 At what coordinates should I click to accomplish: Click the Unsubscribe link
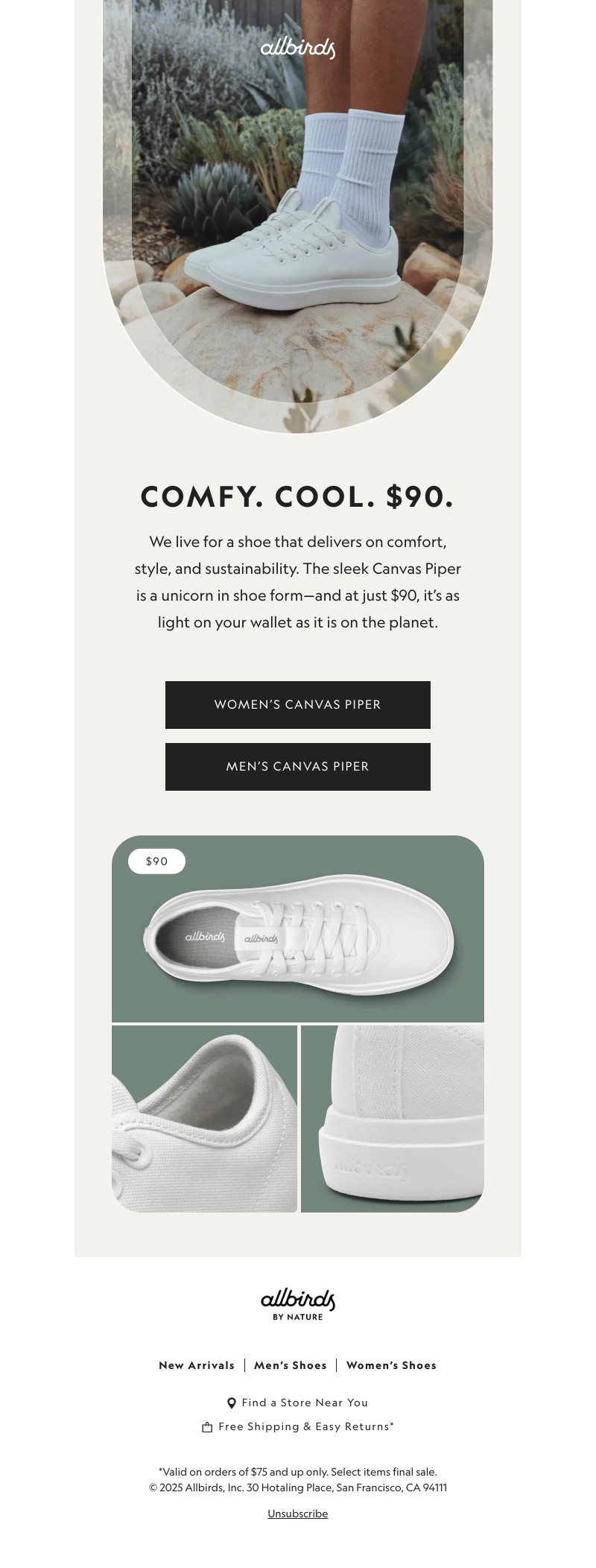click(x=298, y=1514)
